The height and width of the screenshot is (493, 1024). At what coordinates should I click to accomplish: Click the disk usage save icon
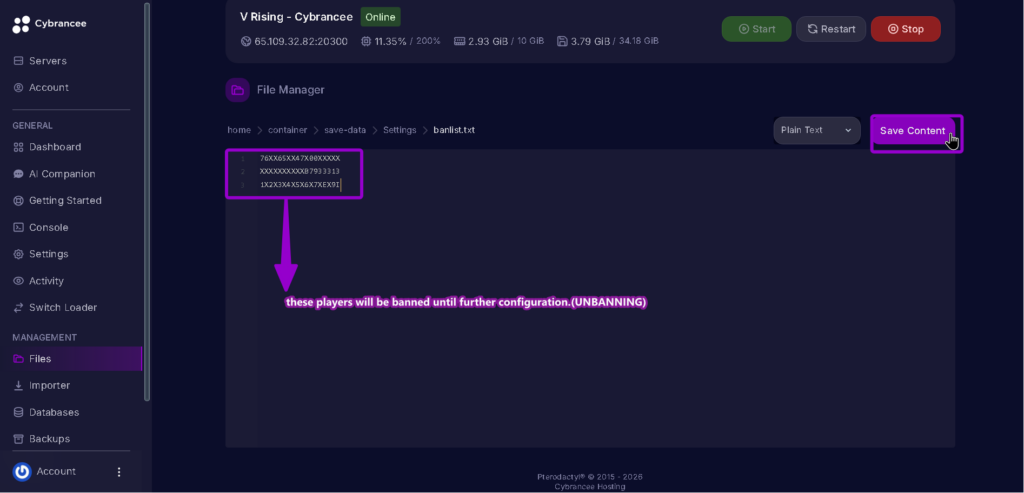(562, 41)
